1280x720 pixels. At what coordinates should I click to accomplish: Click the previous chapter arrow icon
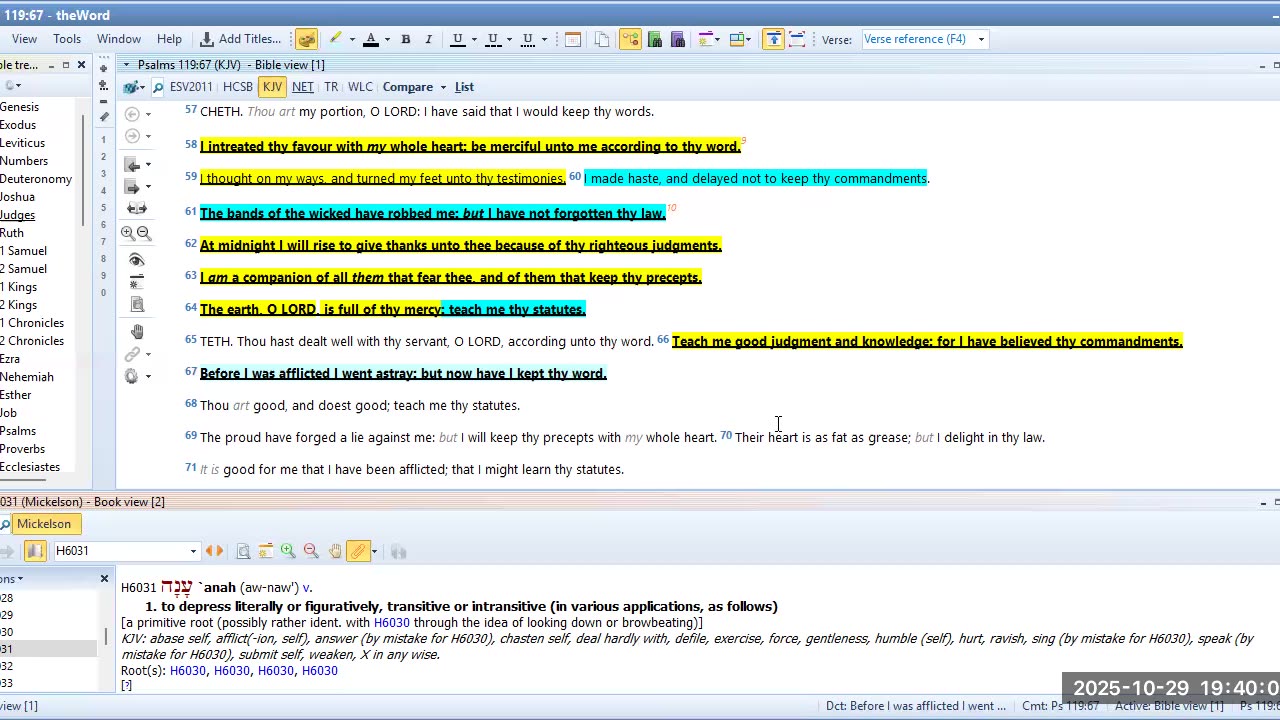(132, 164)
